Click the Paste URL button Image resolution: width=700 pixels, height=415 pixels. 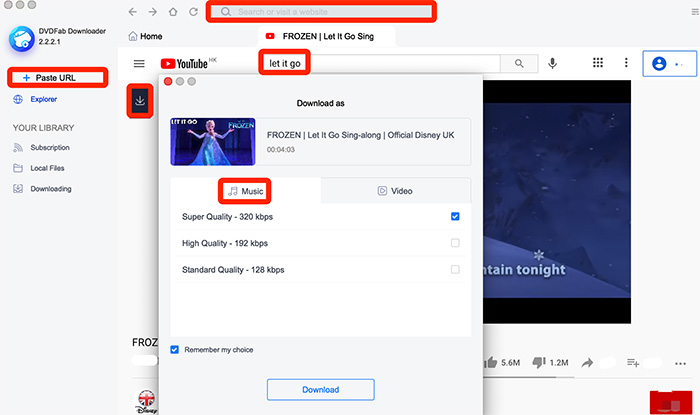[57, 78]
